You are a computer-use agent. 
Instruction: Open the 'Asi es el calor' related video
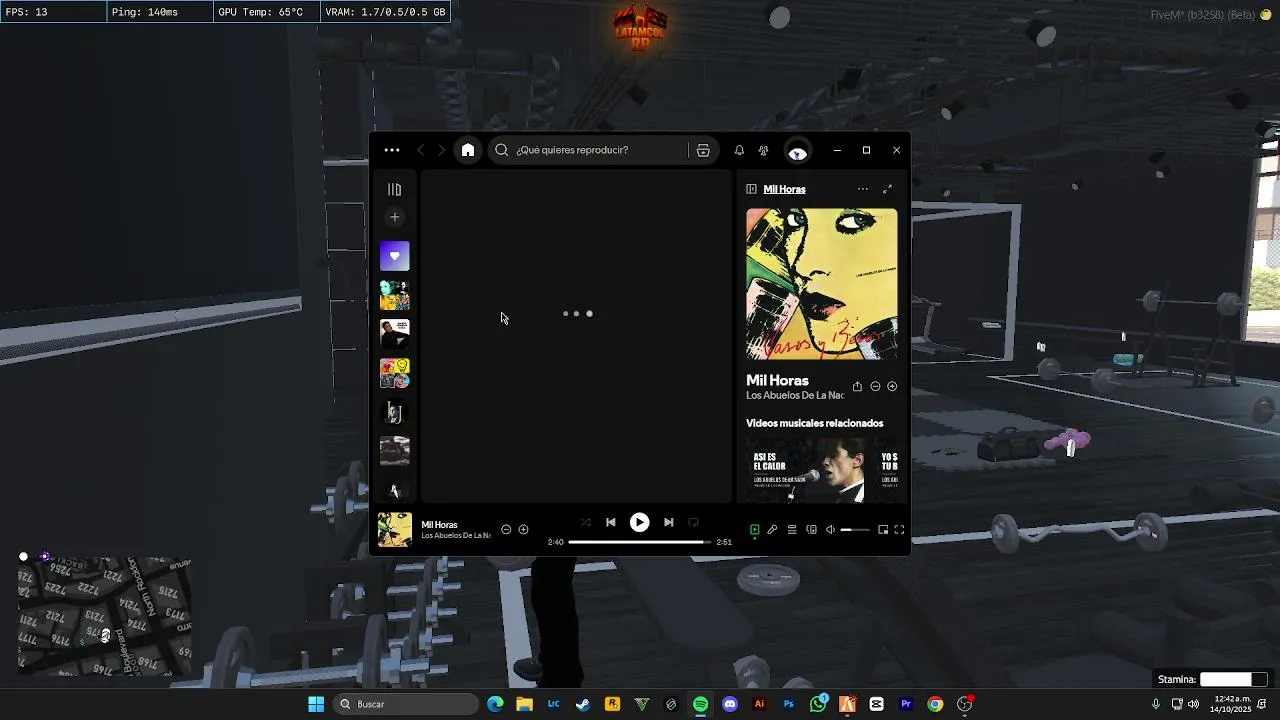(x=808, y=469)
